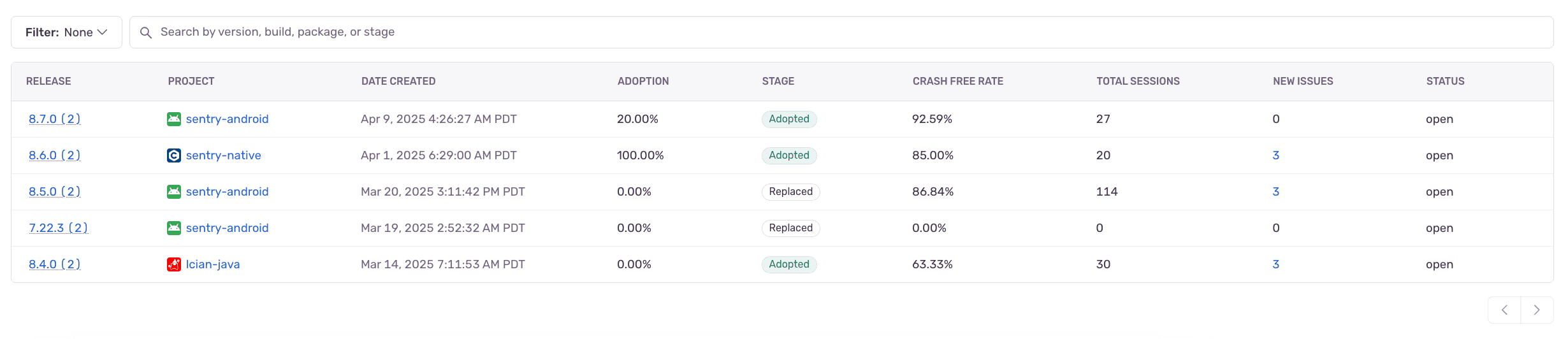
Task: Open the sentry-native project link
Action: pyautogui.click(x=223, y=155)
